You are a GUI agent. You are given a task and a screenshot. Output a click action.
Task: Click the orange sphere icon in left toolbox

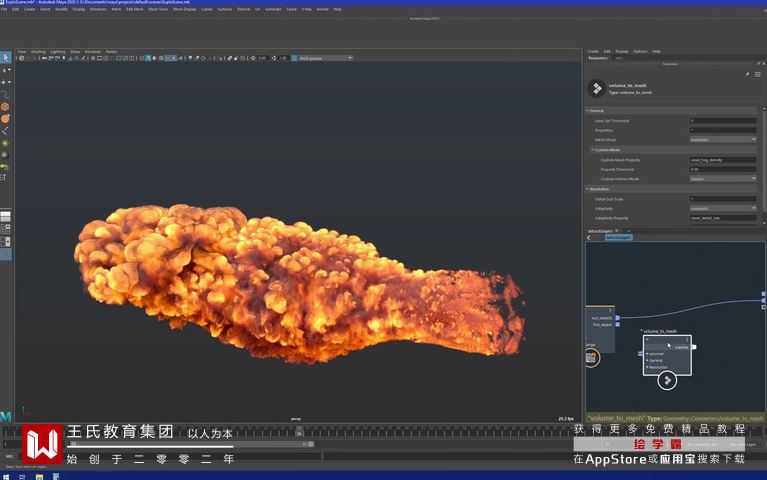(x=5, y=118)
